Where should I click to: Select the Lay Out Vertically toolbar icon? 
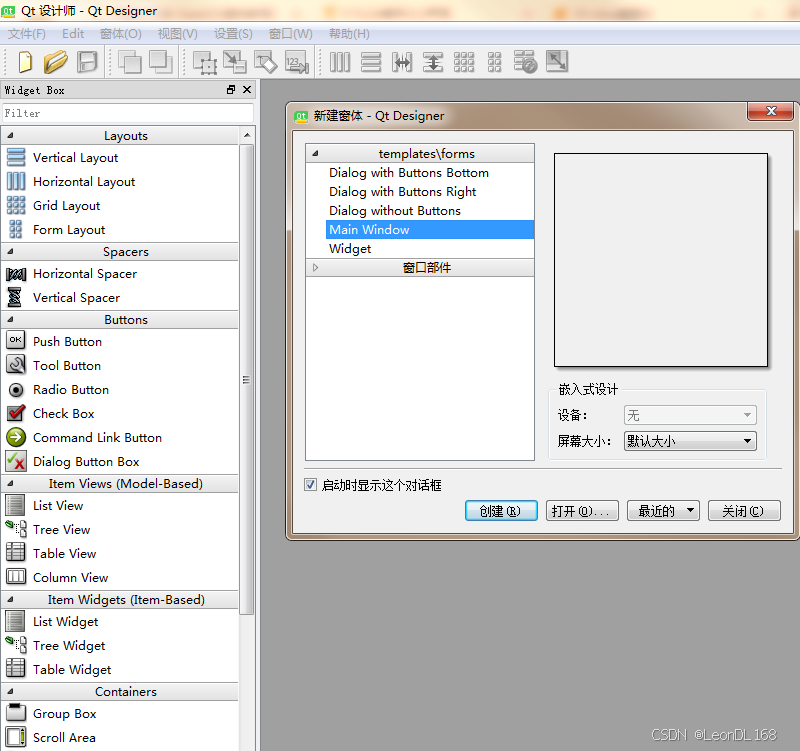pos(371,62)
